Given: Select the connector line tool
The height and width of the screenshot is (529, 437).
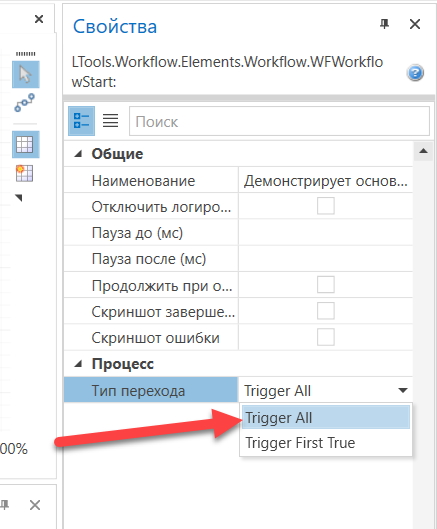Looking at the screenshot, I should pos(24,103).
